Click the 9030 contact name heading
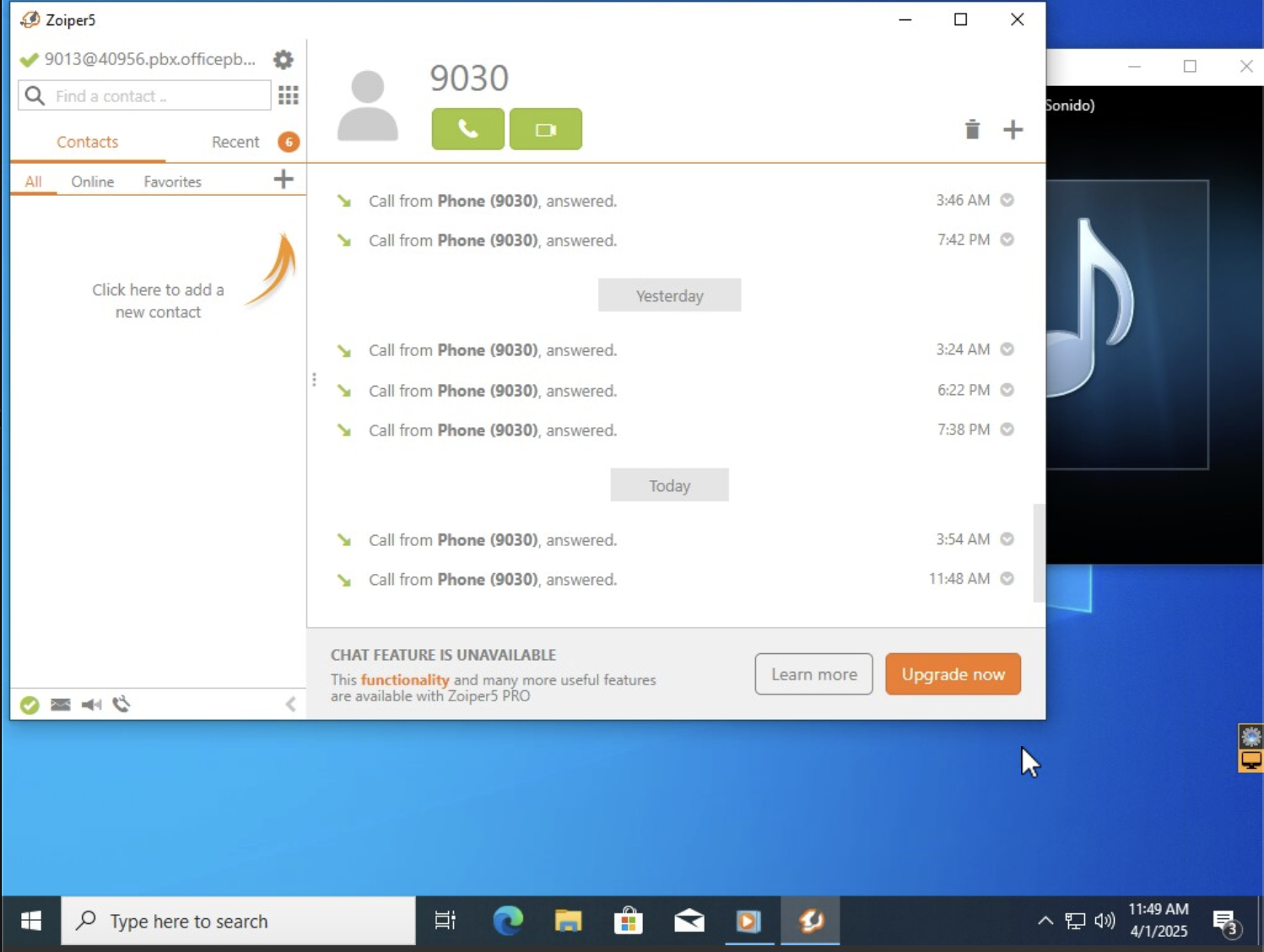 coord(469,78)
